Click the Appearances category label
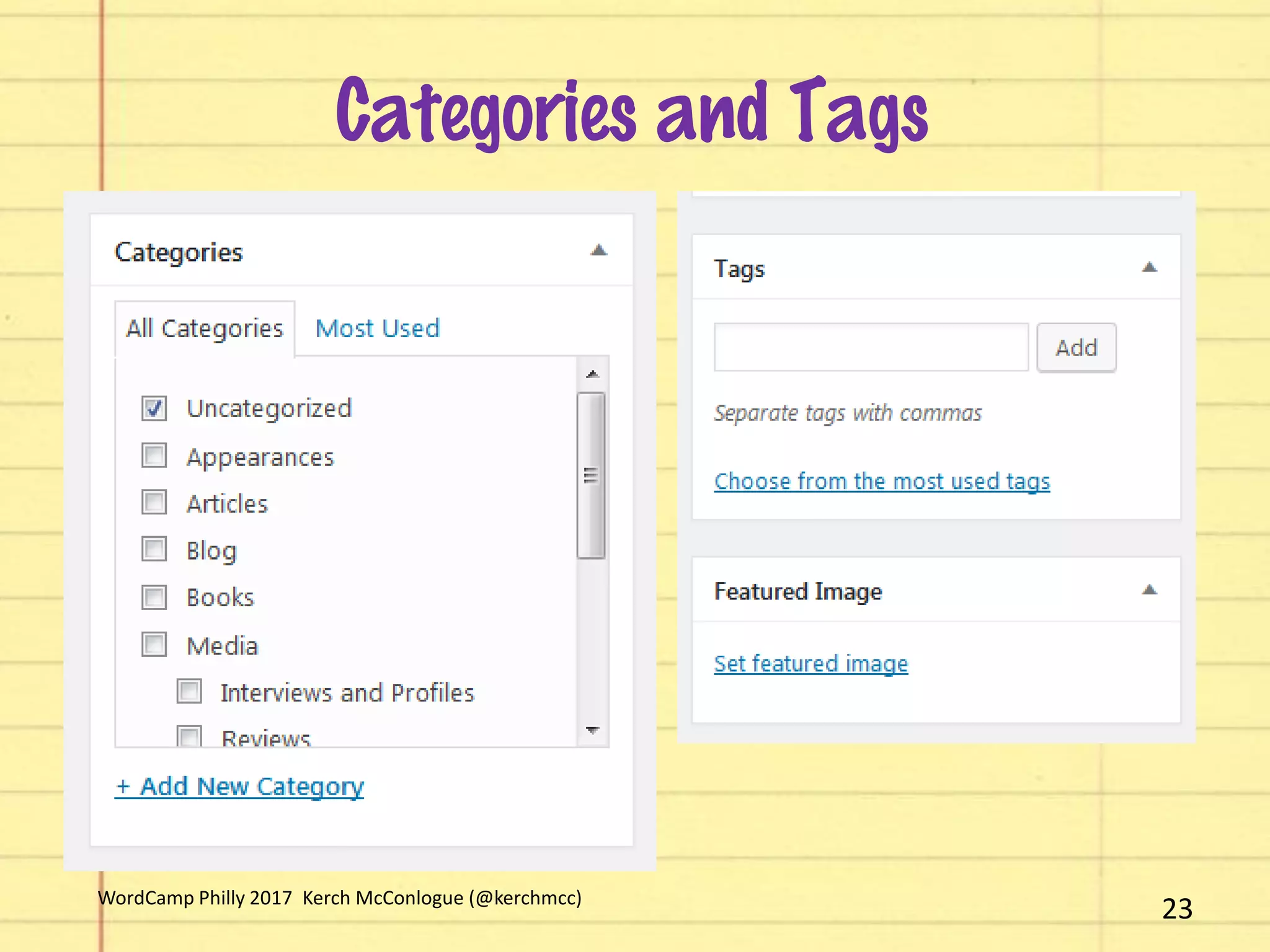Viewport: 1270px width, 952px height. pyautogui.click(x=260, y=457)
